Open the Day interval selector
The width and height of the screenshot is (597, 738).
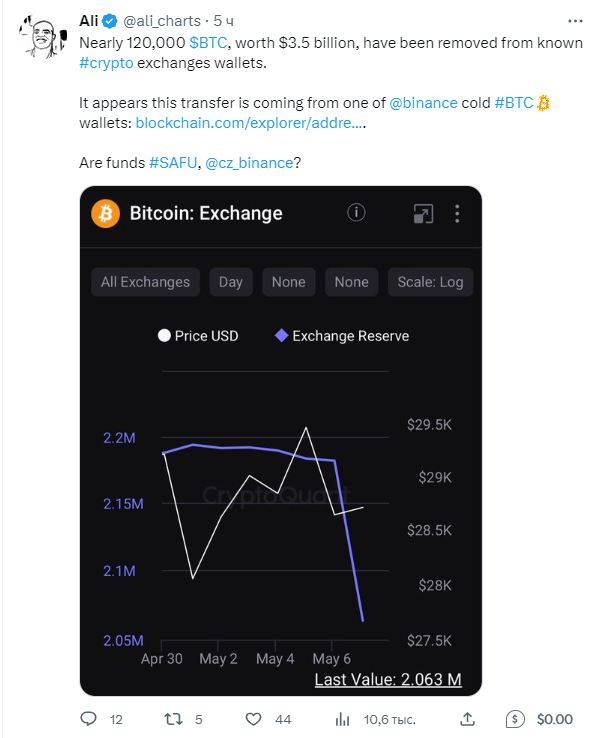tap(231, 282)
